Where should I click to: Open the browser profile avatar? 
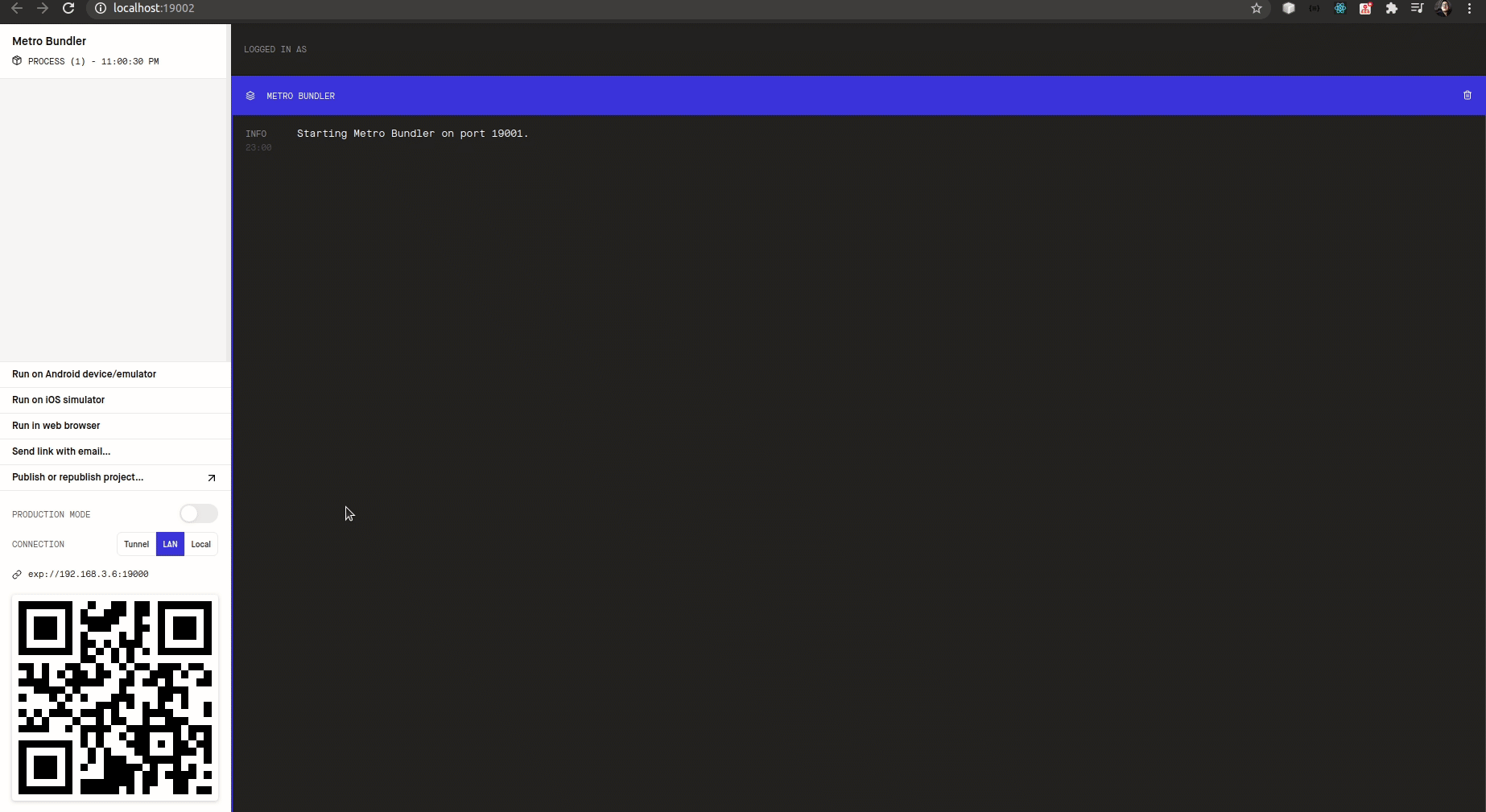pos(1443,8)
